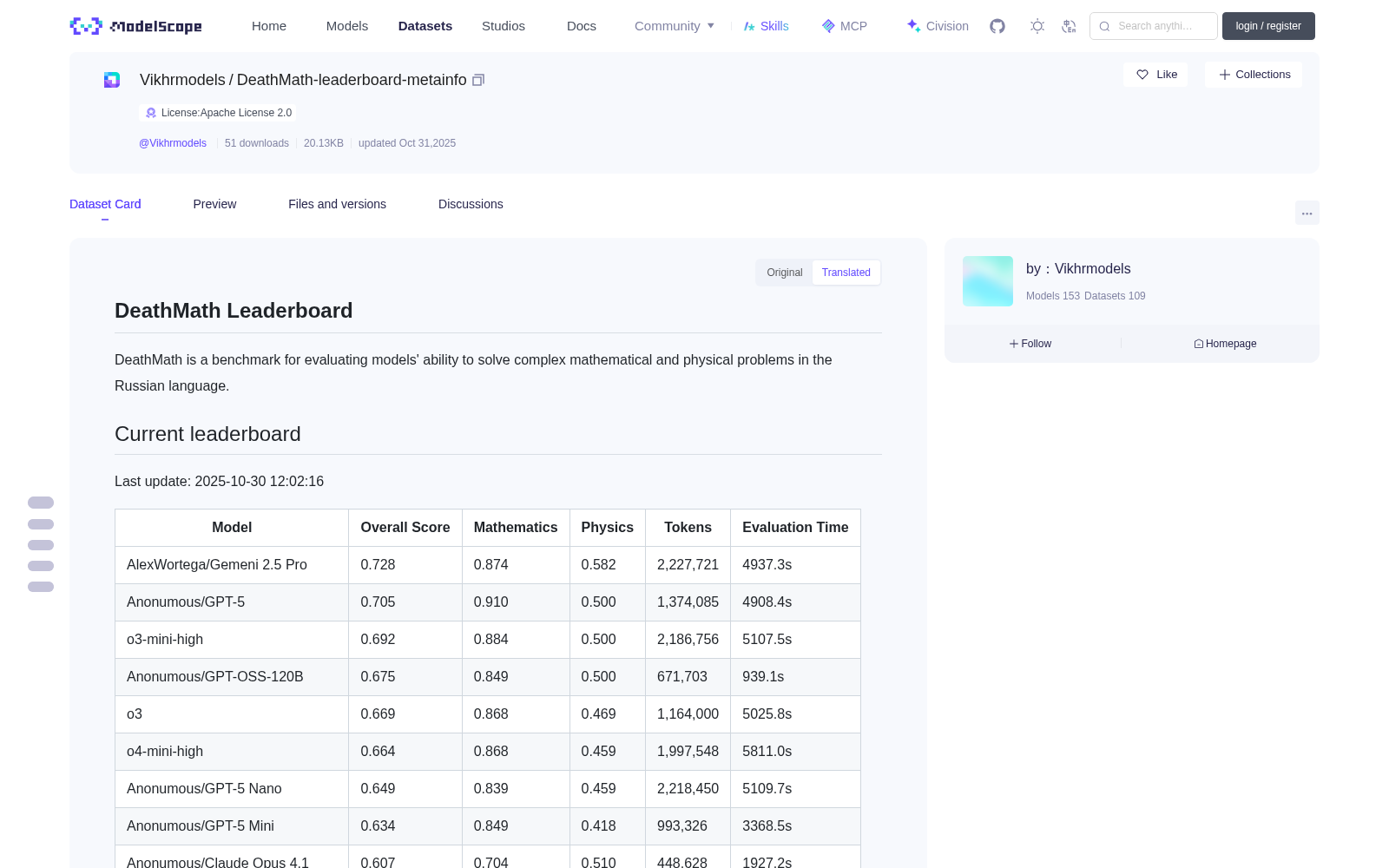Switch to Files and versions tab
This screenshot has height=868, width=1389.
337,204
